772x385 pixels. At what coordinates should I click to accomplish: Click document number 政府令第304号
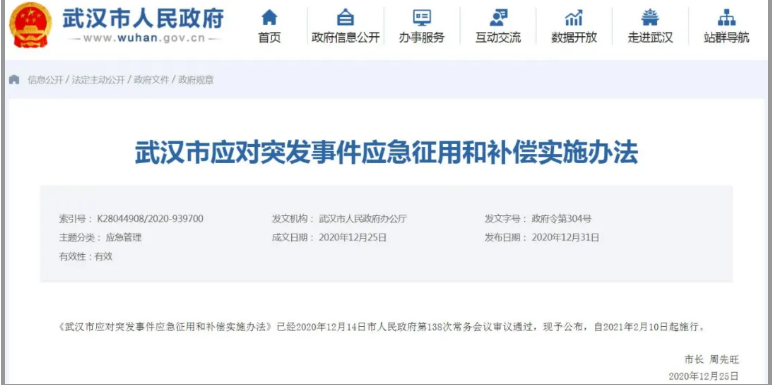561,219
